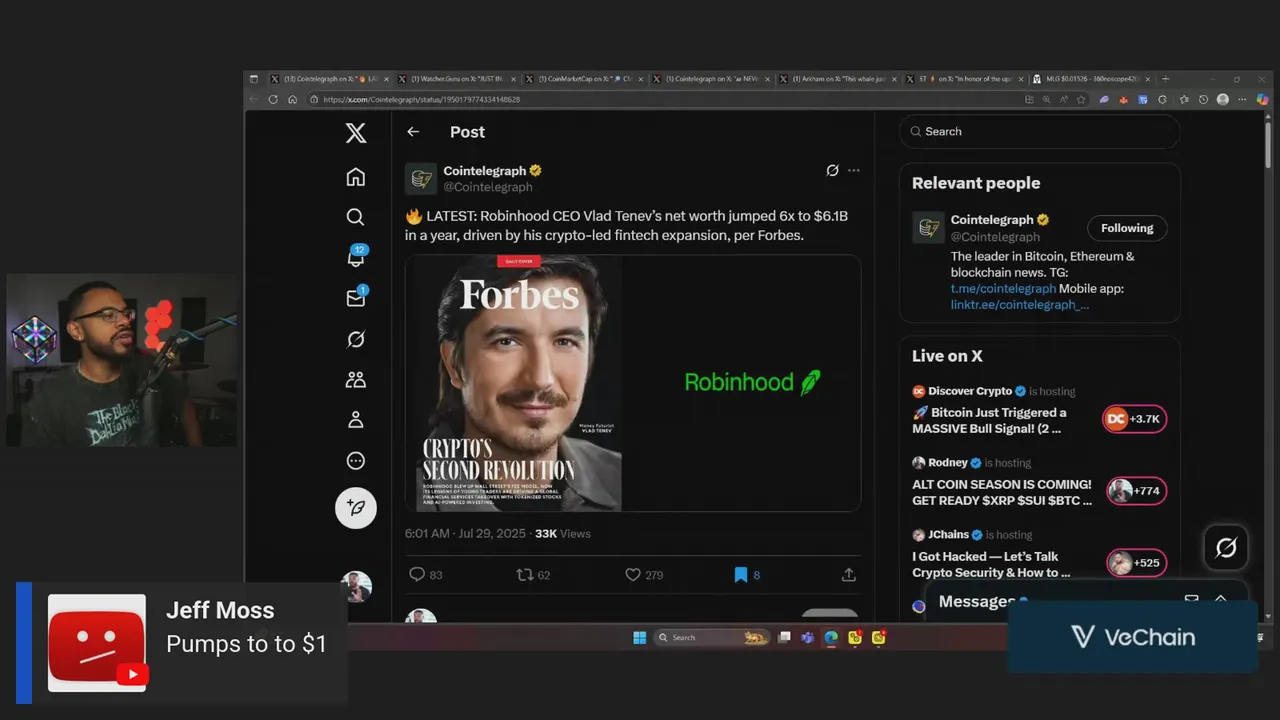Click browser refresh button

click(x=273, y=100)
